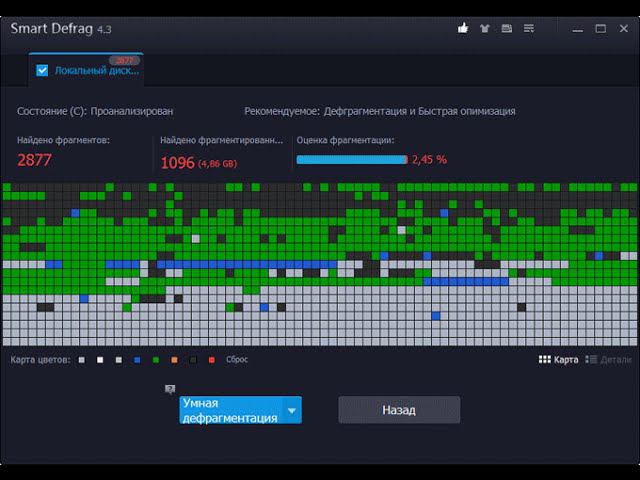The width and height of the screenshot is (640, 480).
Task: Click the Smart Defrag 4.3 title
Action: [x=61, y=29]
